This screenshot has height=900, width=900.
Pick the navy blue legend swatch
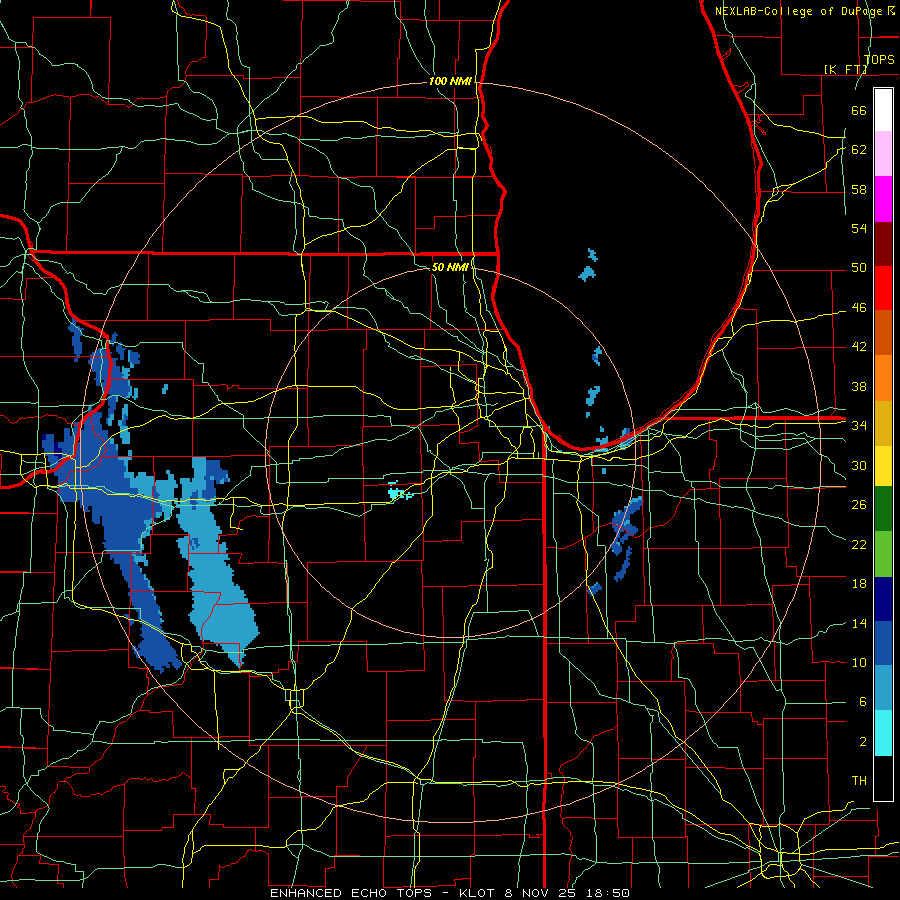(883, 599)
